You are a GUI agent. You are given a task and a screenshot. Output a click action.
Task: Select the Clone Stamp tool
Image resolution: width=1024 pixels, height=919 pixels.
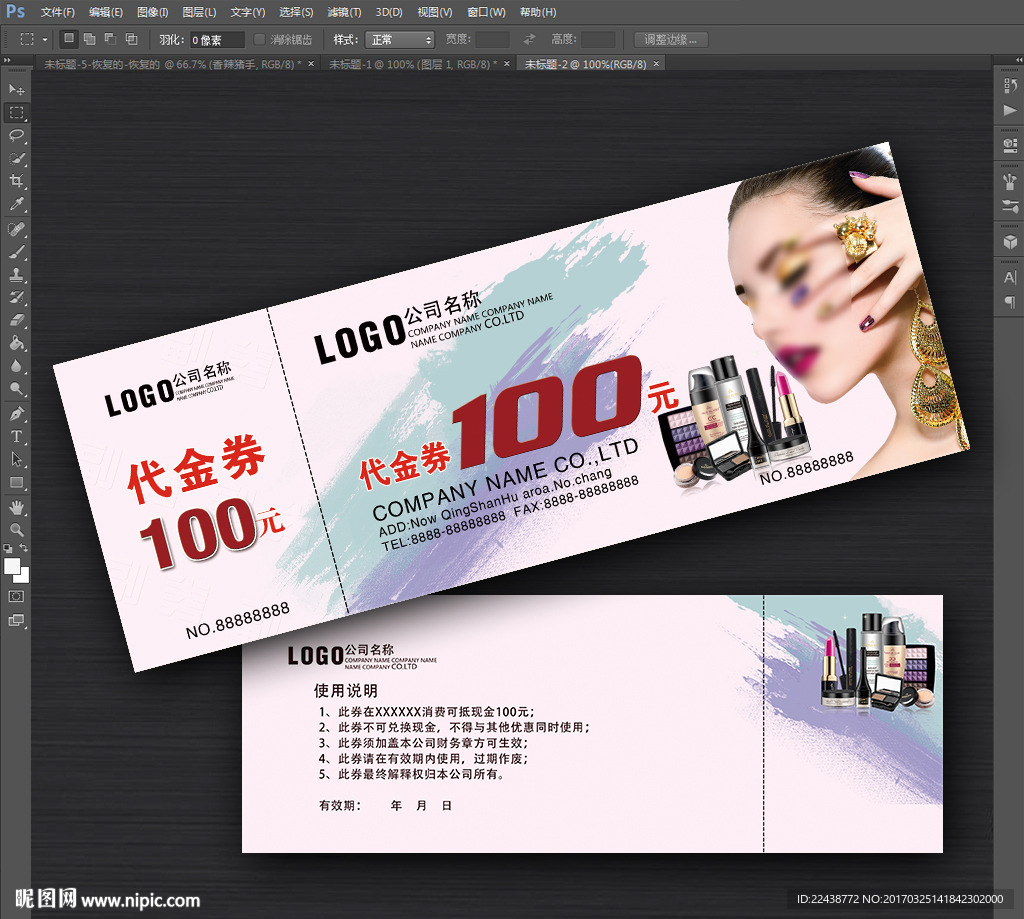coord(16,275)
